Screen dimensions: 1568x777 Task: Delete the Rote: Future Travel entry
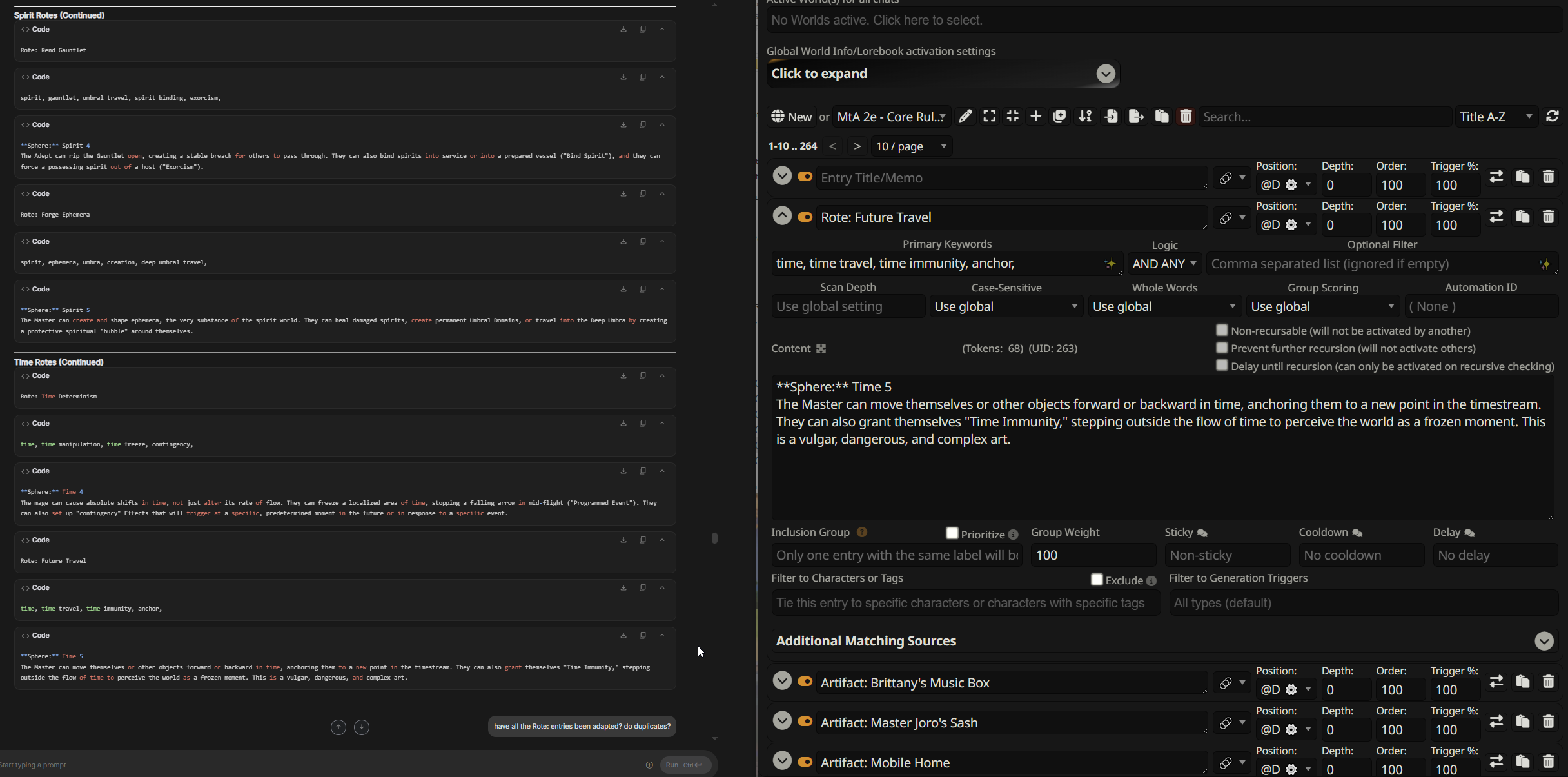(1548, 217)
